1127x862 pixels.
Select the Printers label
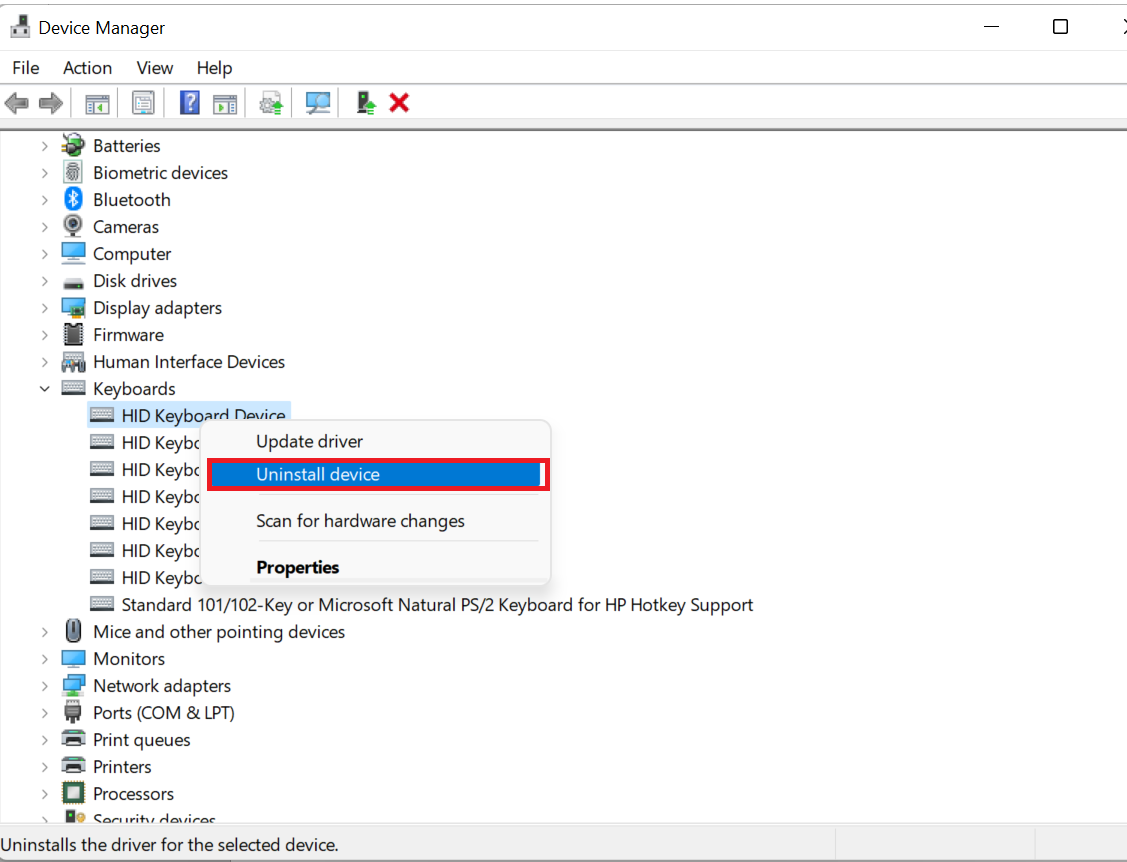122,766
